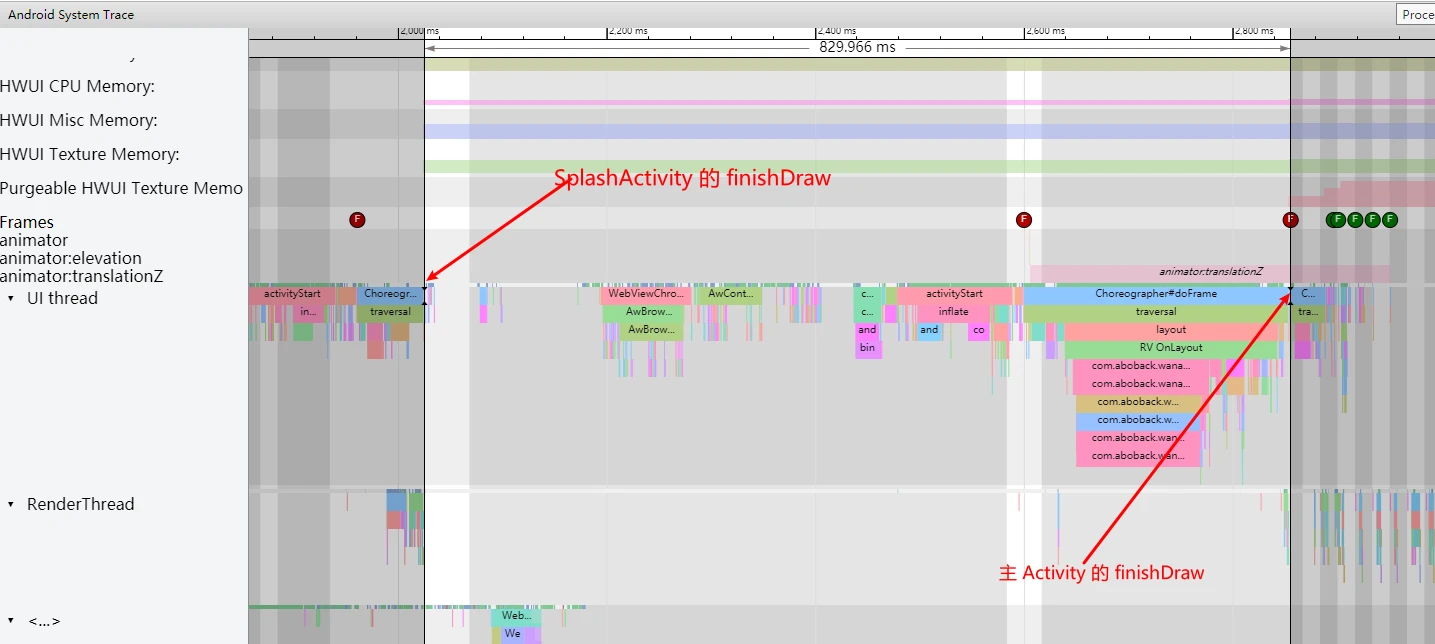Open the Processes button at top right
This screenshot has height=644, width=1435.
[1416, 14]
